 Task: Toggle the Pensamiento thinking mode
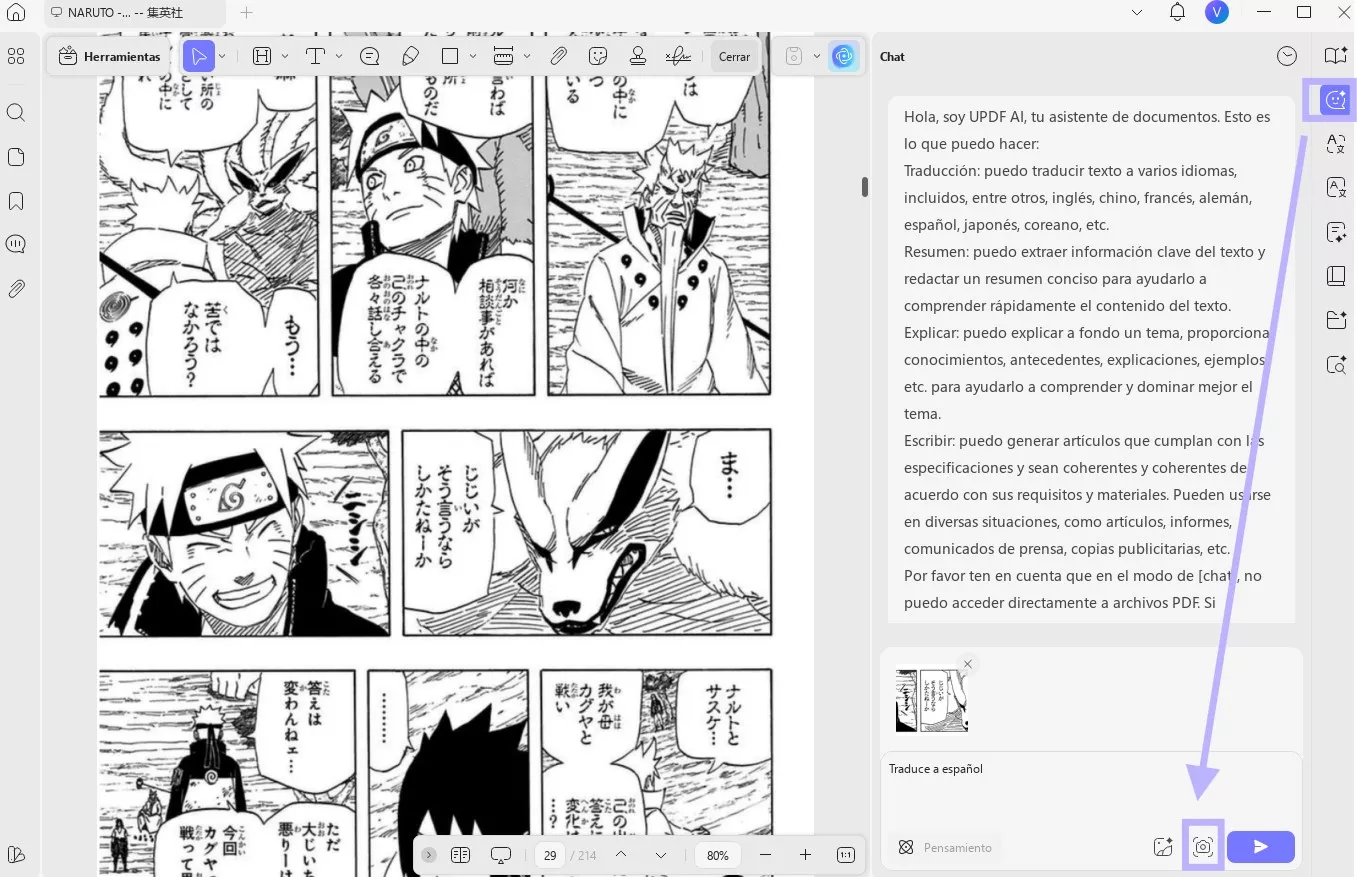click(945, 847)
